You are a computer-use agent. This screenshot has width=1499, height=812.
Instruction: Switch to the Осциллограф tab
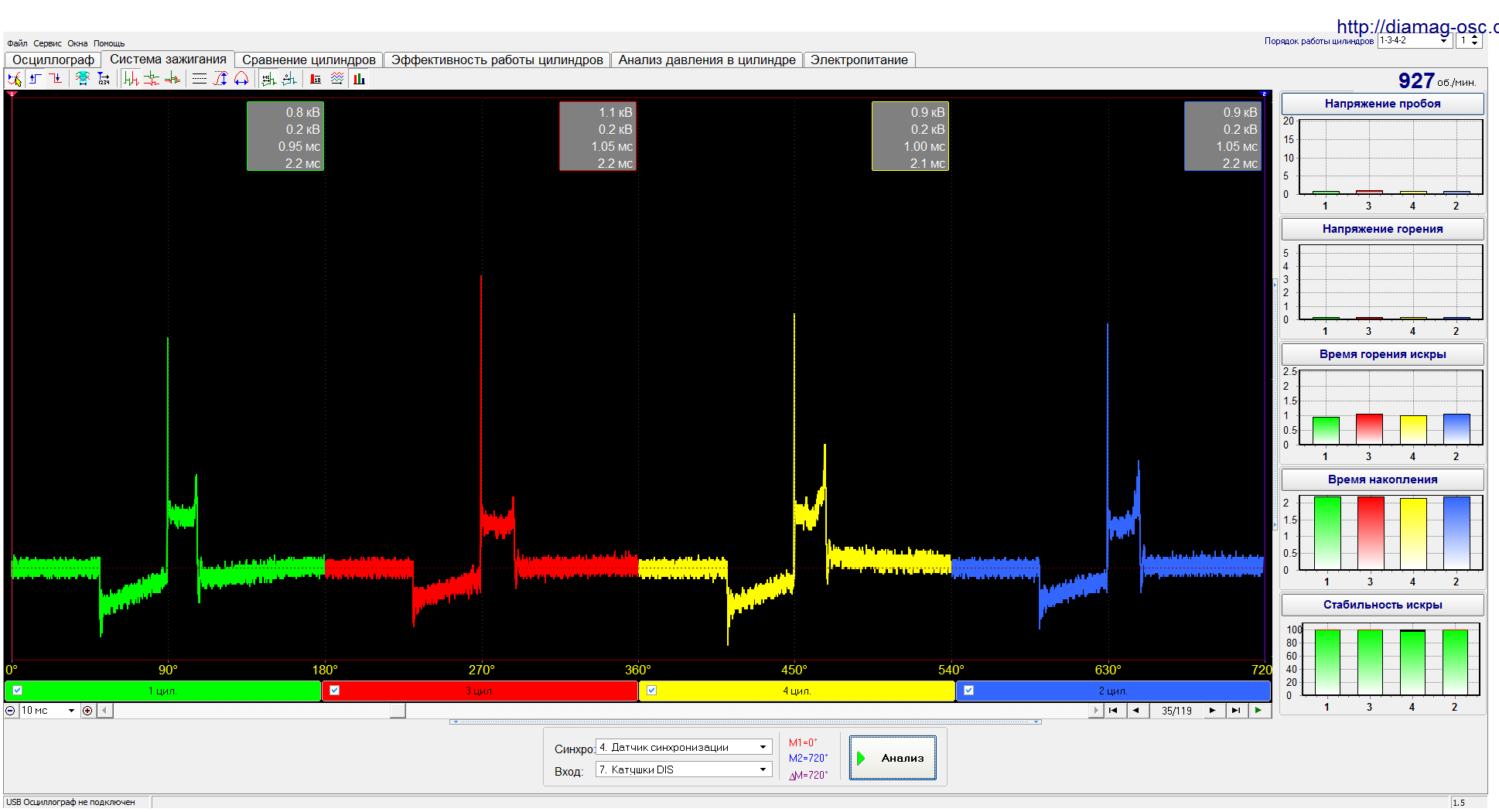coord(53,60)
